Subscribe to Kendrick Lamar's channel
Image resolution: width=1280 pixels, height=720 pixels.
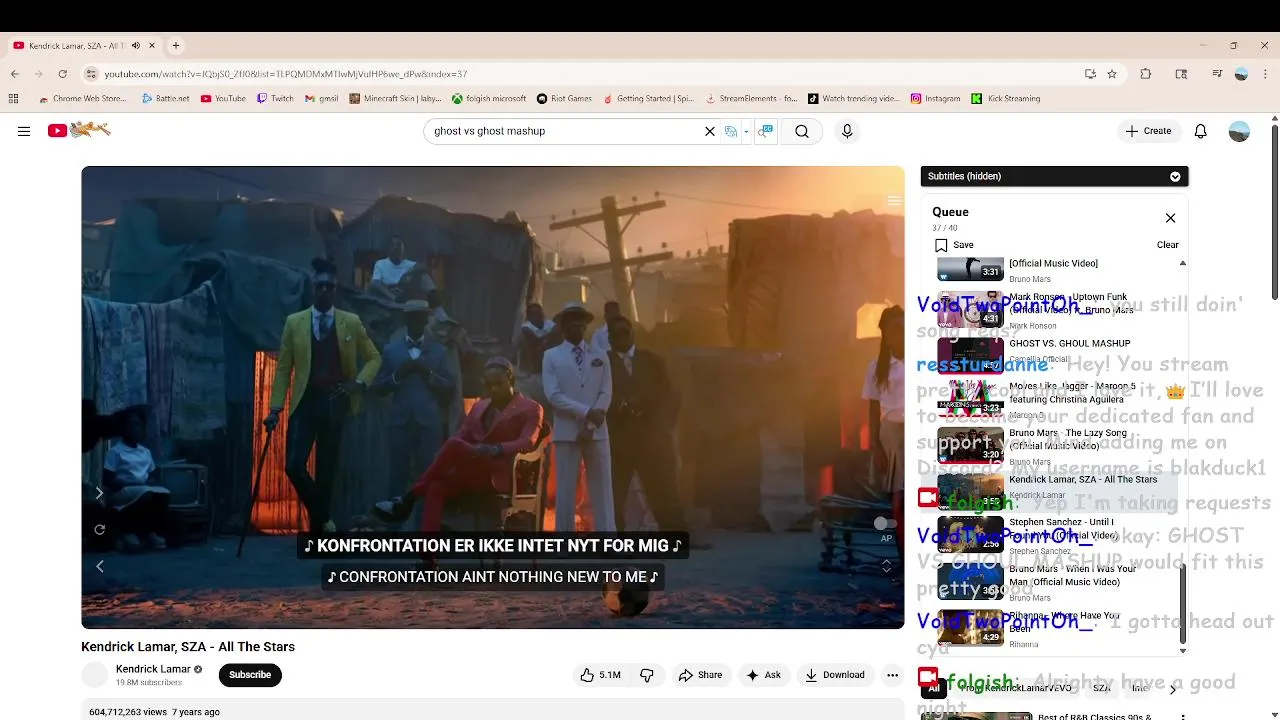(250, 675)
